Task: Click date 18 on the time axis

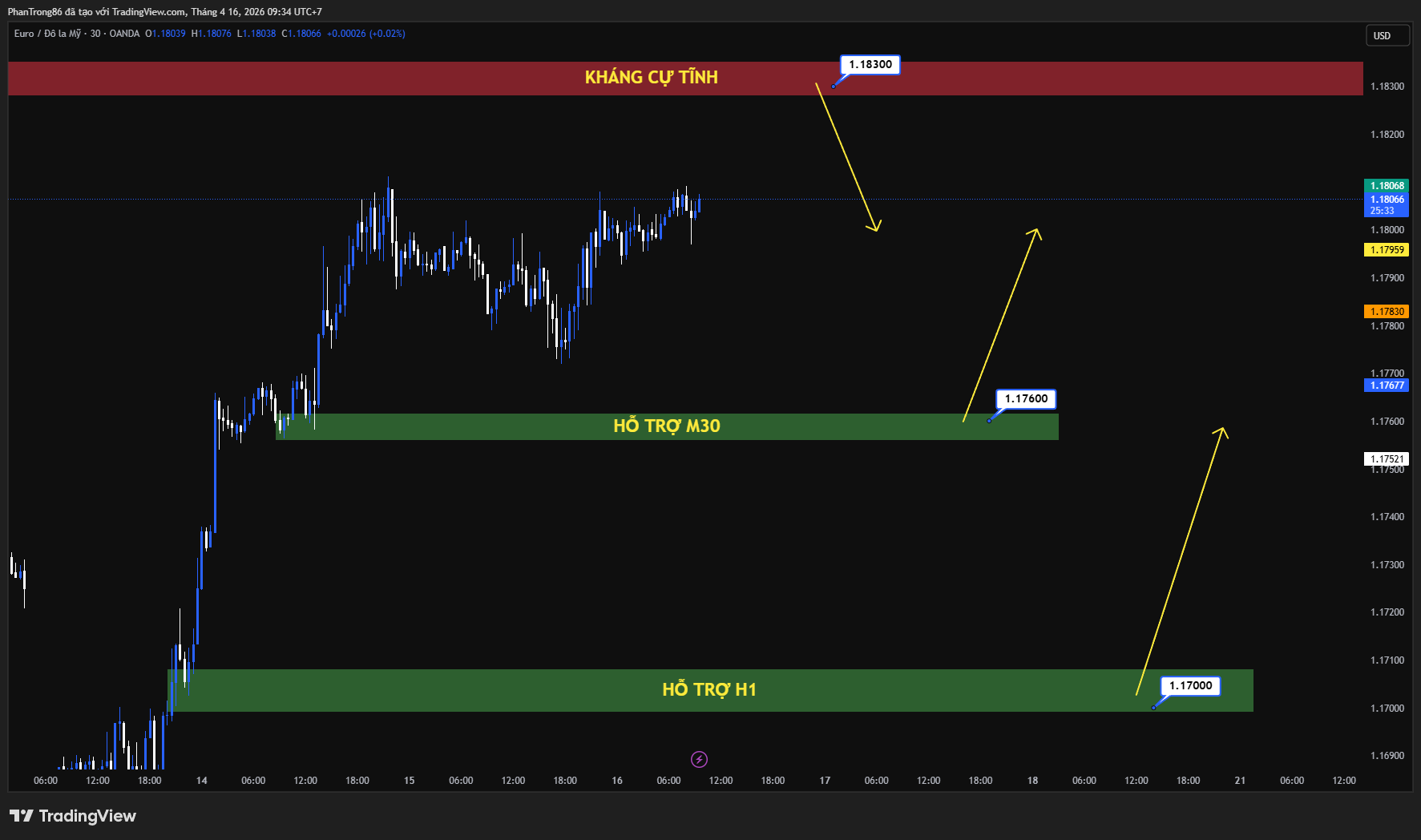Action: 1032,781
